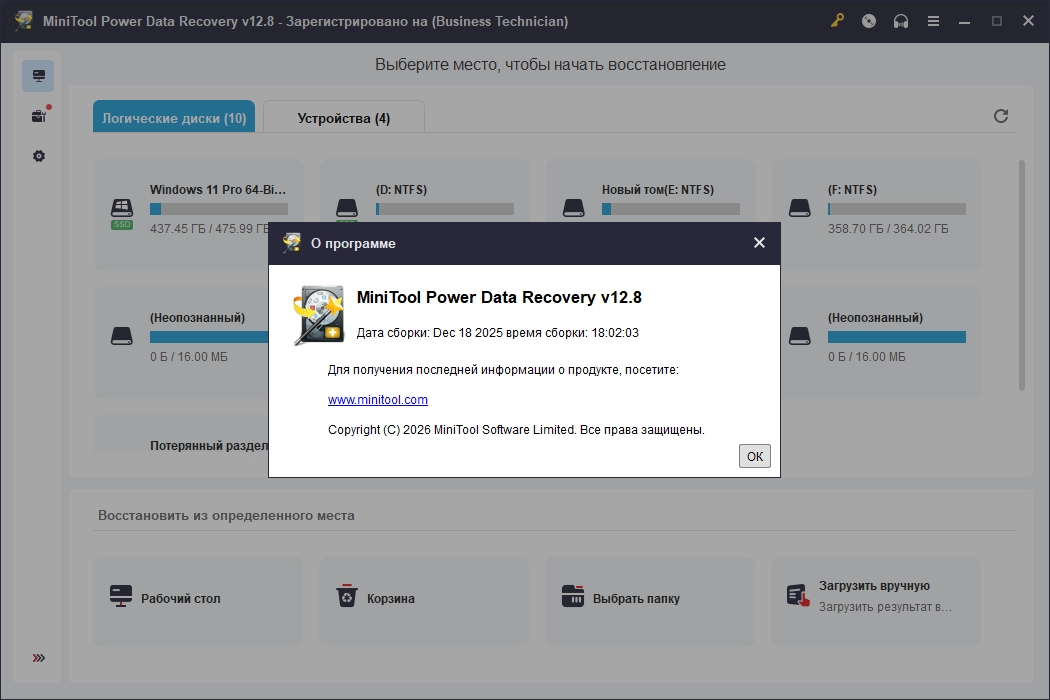Click the D: NTFS usage bar
Viewport: 1050px width, 700px height.
point(445,209)
